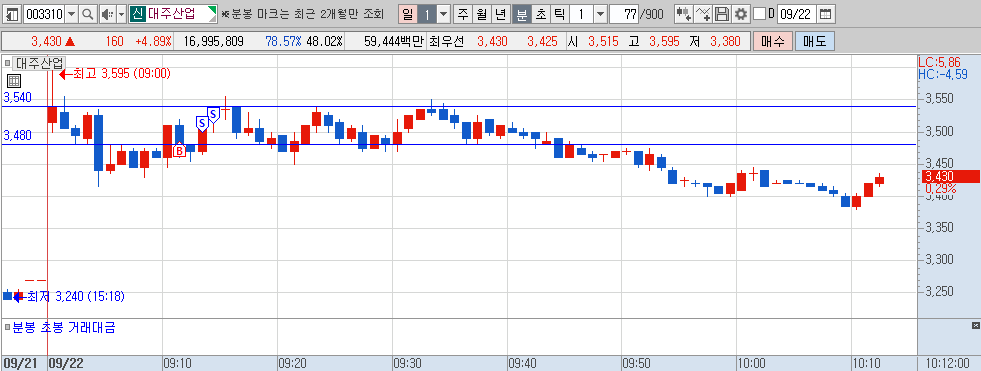Expand the daily period number dropdown
Viewport: 981px width, 371px height.
(x=443, y=14)
